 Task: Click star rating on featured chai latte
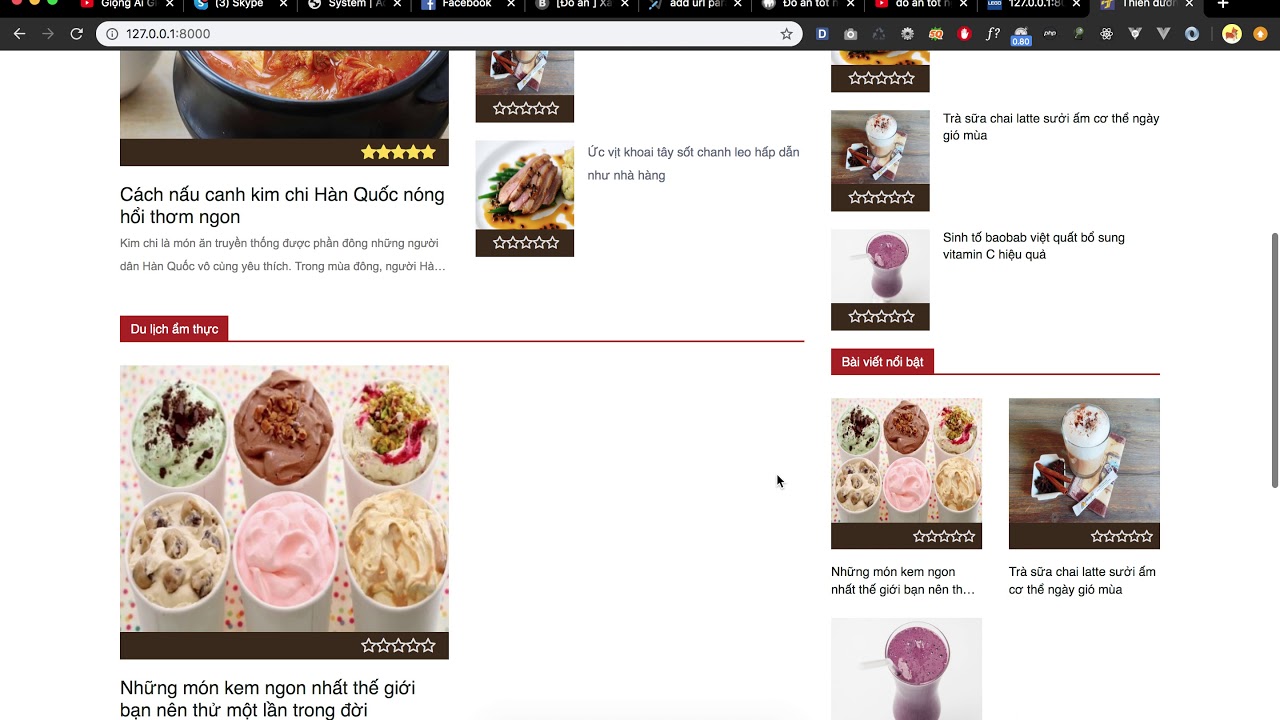pyautogui.click(x=1122, y=537)
